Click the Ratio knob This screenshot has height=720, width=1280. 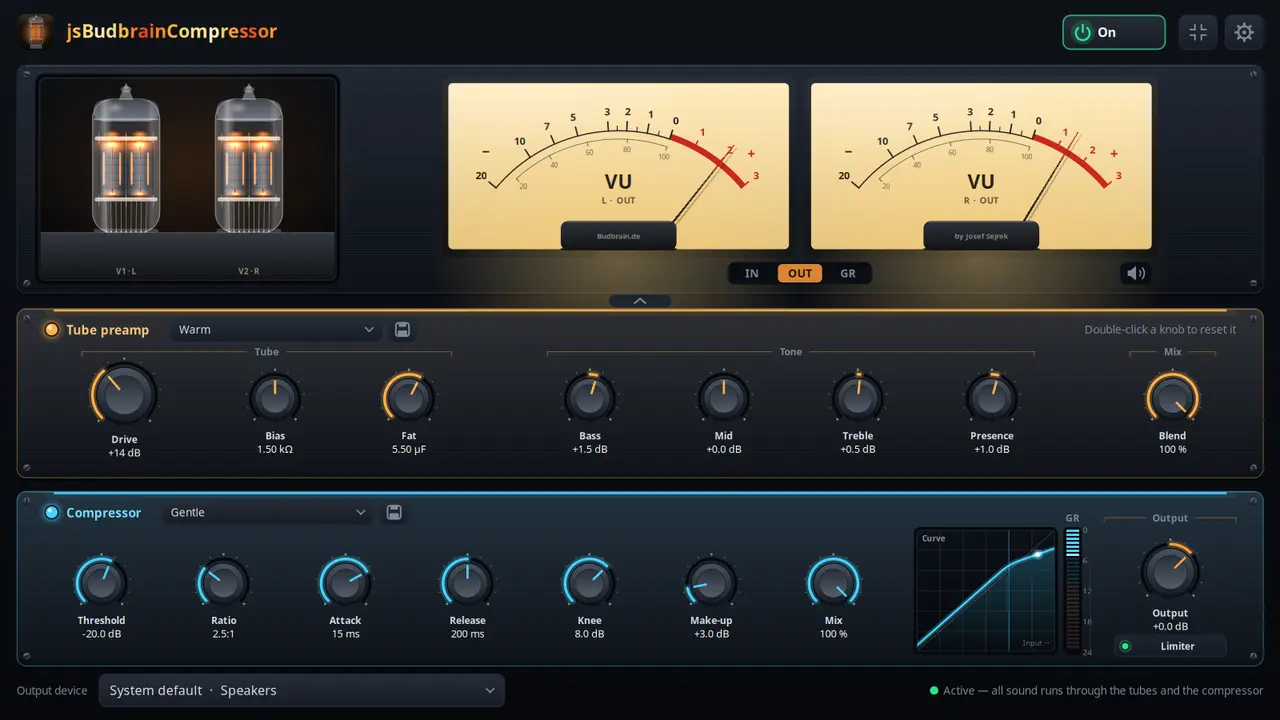click(x=223, y=583)
